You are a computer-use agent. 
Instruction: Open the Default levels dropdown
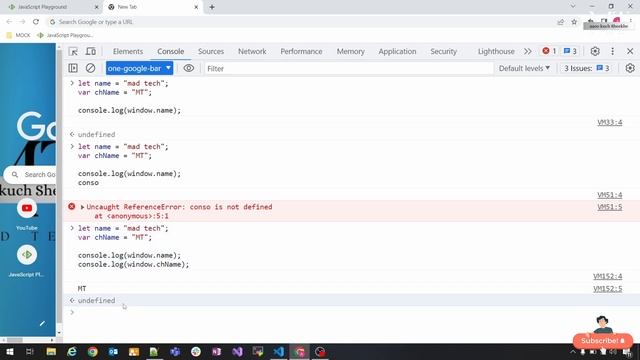(524, 68)
